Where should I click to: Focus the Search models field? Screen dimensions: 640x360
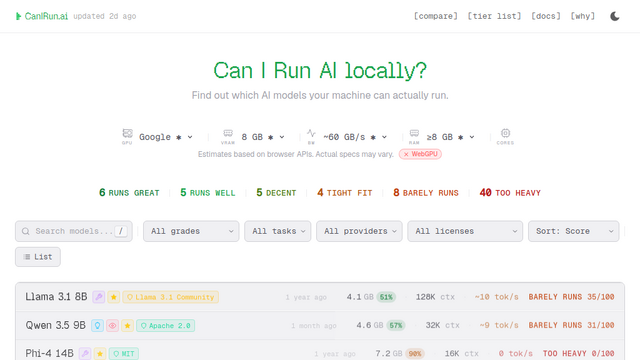pos(74,231)
